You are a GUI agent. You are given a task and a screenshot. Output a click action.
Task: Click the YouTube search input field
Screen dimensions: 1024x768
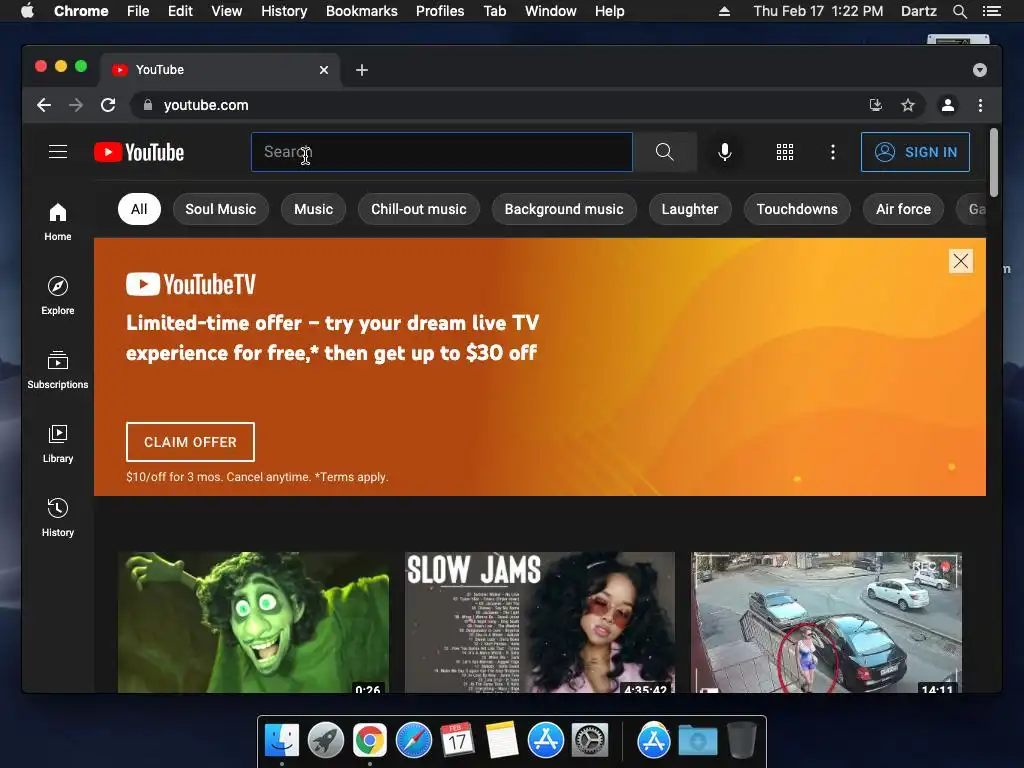coord(441,152)
